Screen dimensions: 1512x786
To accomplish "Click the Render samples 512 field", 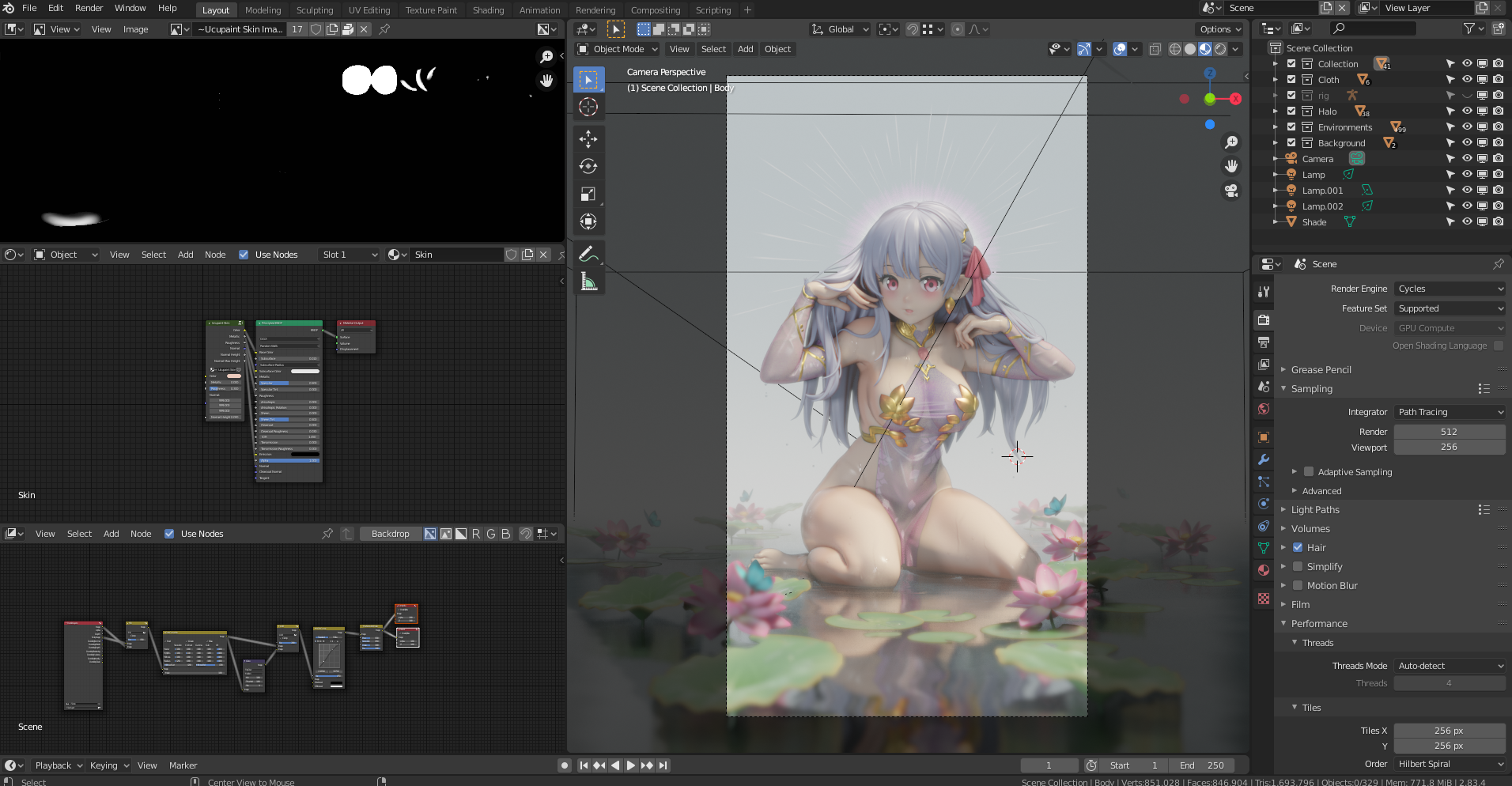I will tap(1449, 432).
